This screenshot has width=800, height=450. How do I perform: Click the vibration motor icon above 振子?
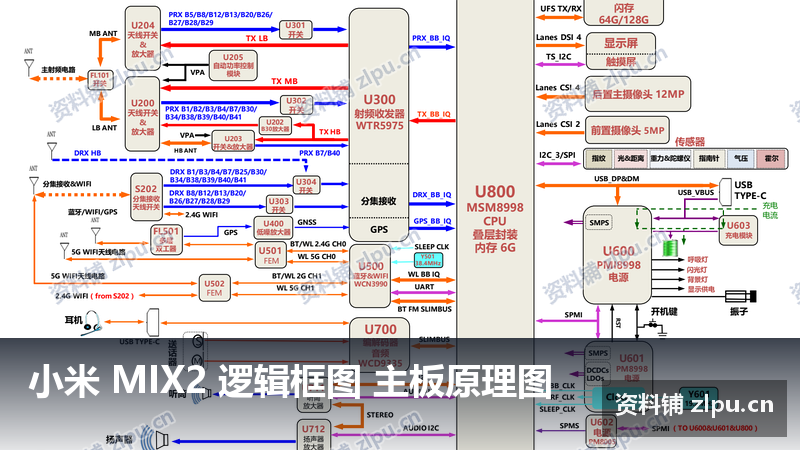740,295
